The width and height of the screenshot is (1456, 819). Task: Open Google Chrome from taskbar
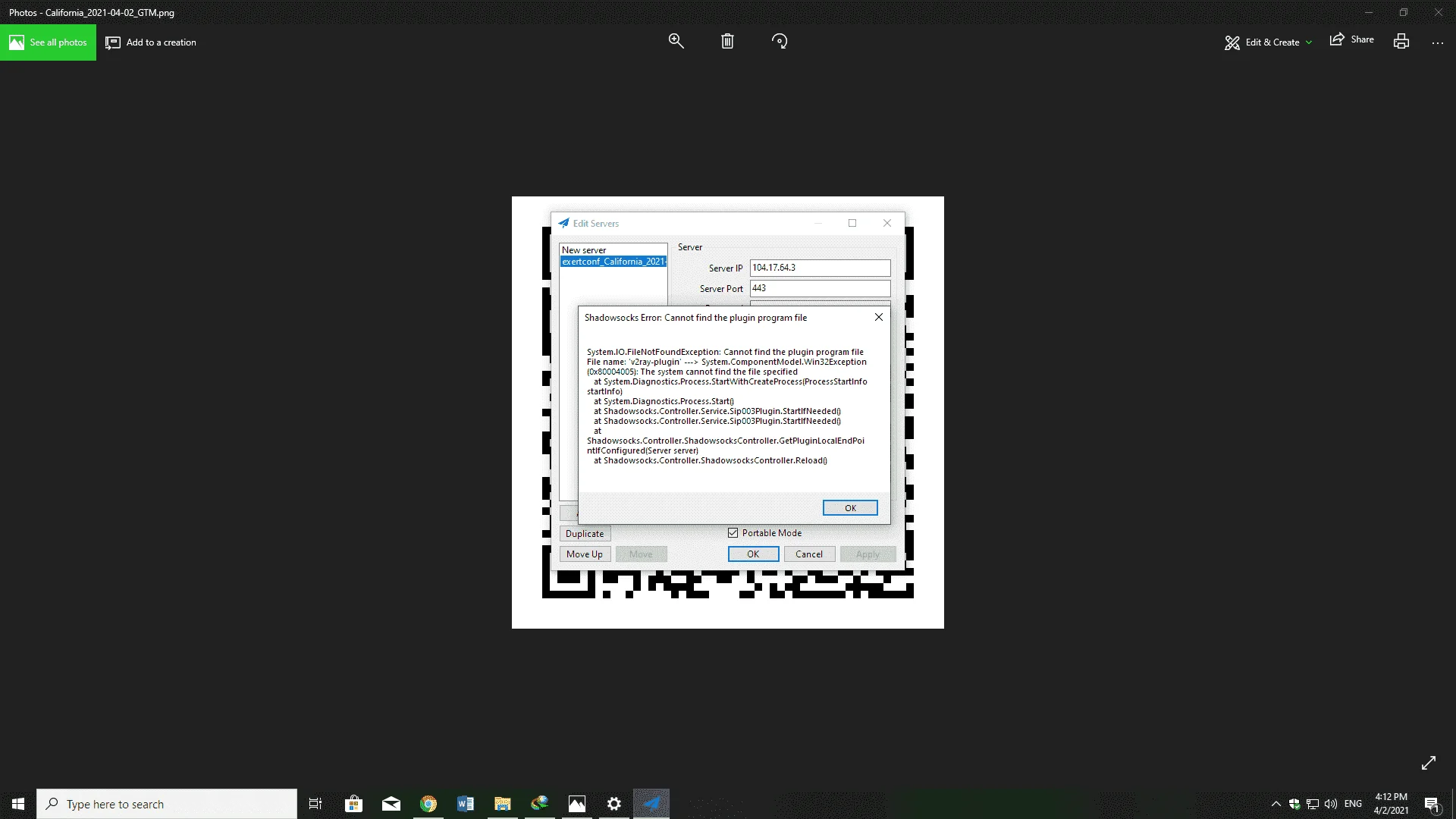428,804
